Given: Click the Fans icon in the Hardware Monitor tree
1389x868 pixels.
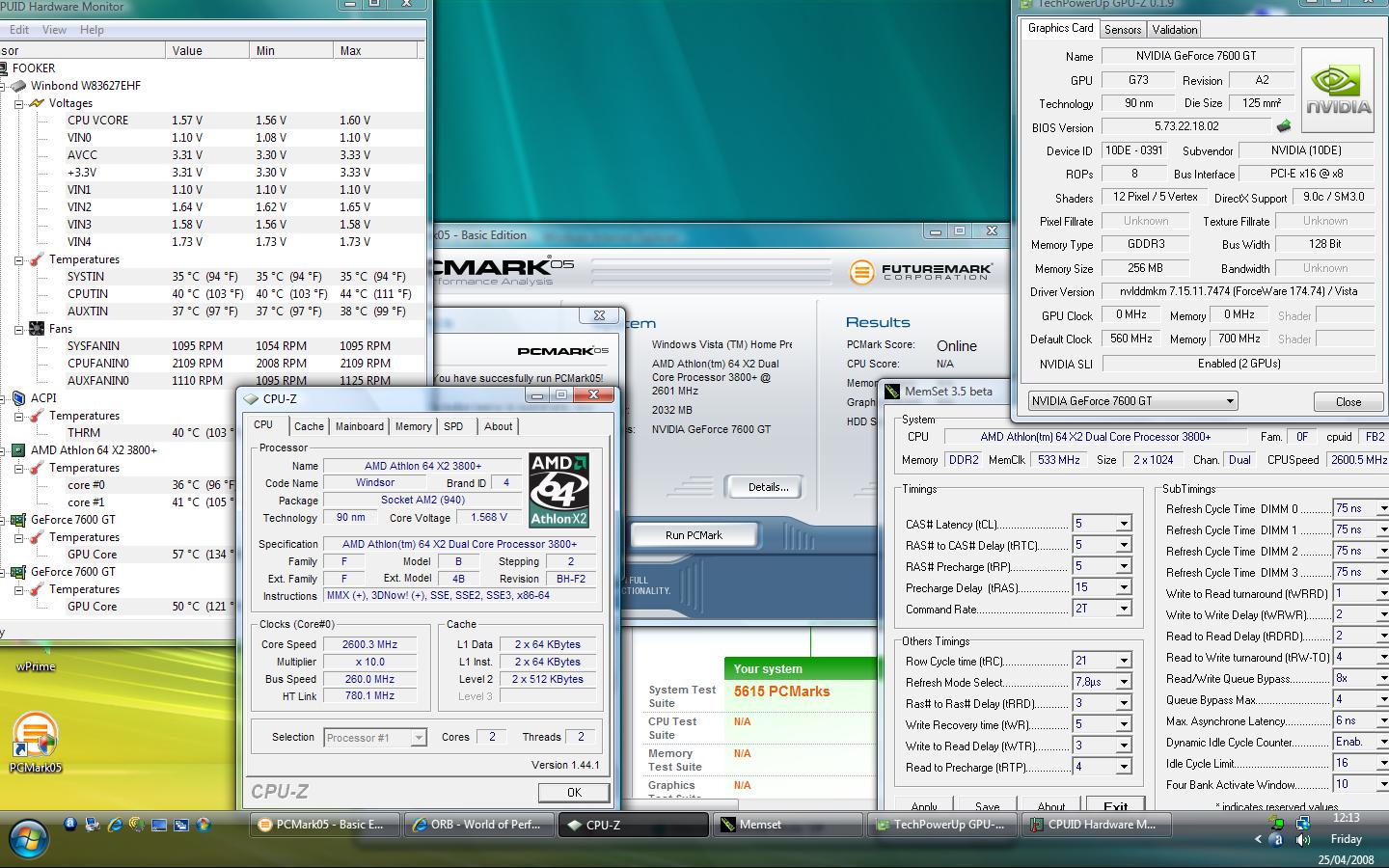Looking at the screenshot, I should pos(37,329).
